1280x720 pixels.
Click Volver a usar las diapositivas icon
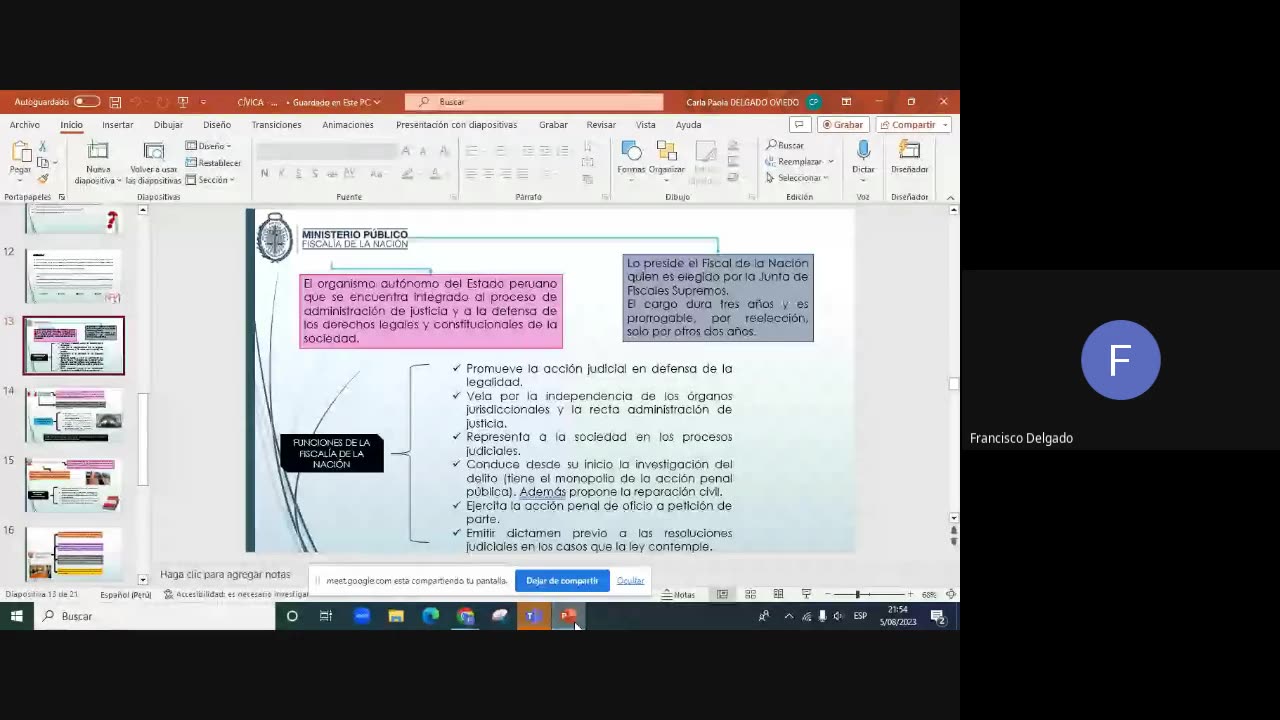pyautogui.click(x=153, y=151)
